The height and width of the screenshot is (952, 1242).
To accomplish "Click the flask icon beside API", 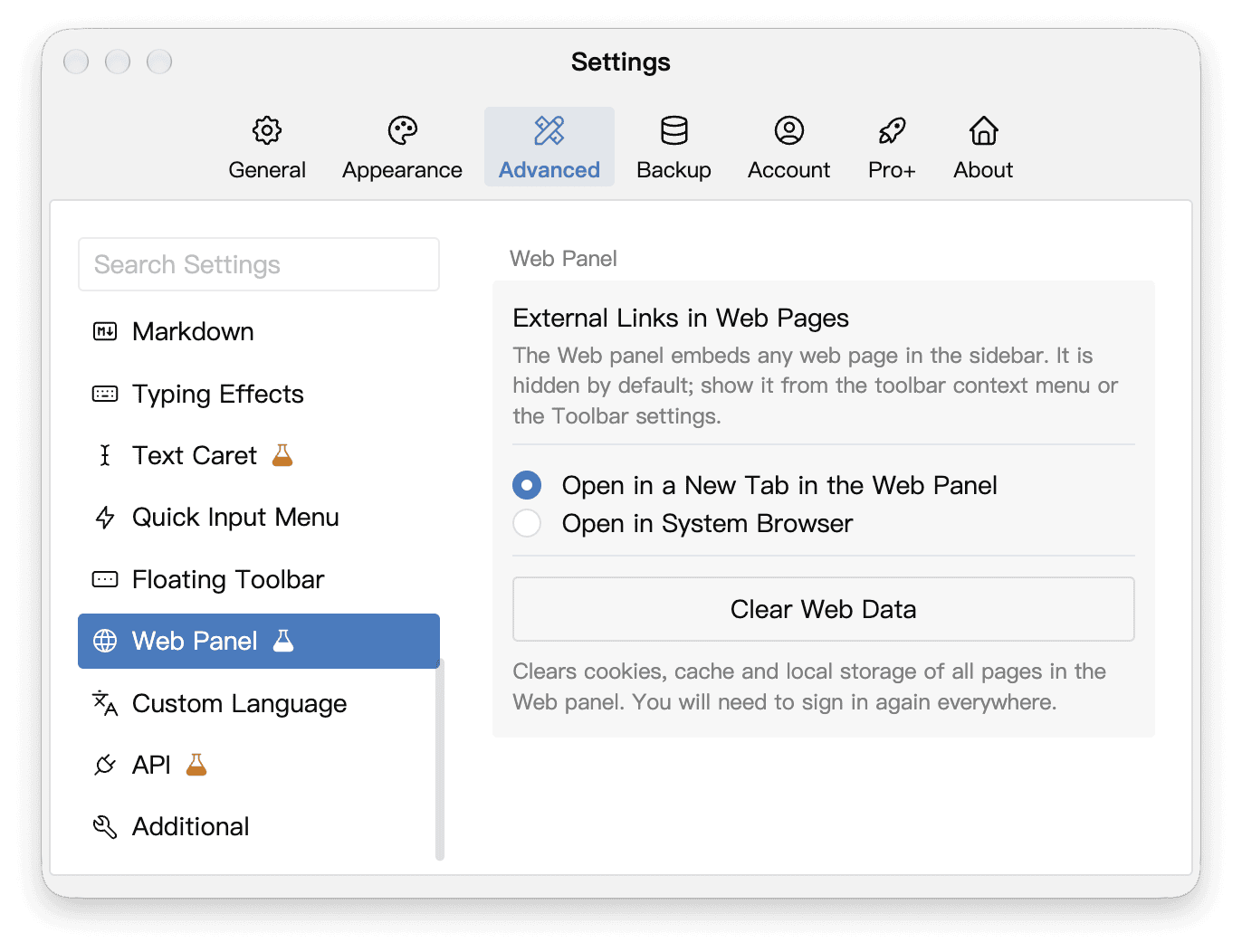I will (196, 765).
